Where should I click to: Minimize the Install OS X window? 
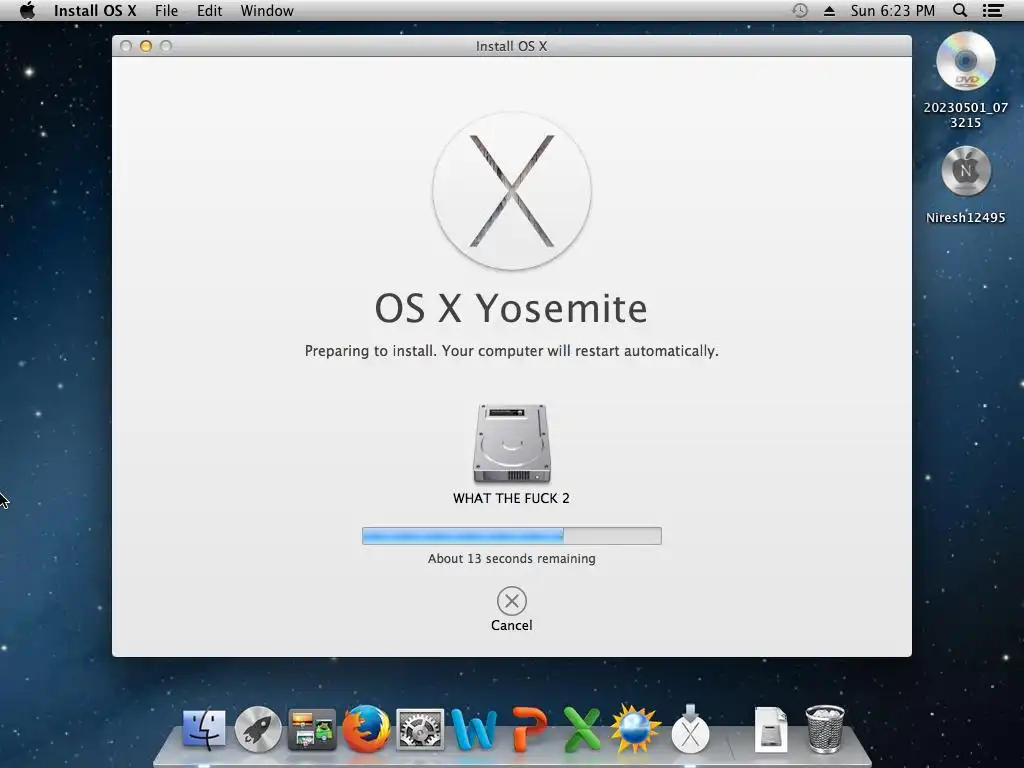pyautogui.click(x=146, y=46)
